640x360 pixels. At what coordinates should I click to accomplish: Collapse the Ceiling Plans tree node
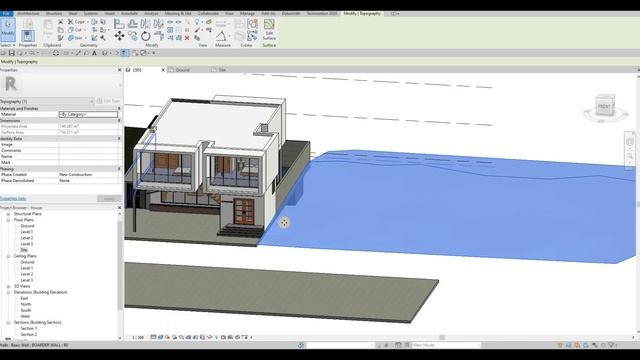tap(8, 256)
